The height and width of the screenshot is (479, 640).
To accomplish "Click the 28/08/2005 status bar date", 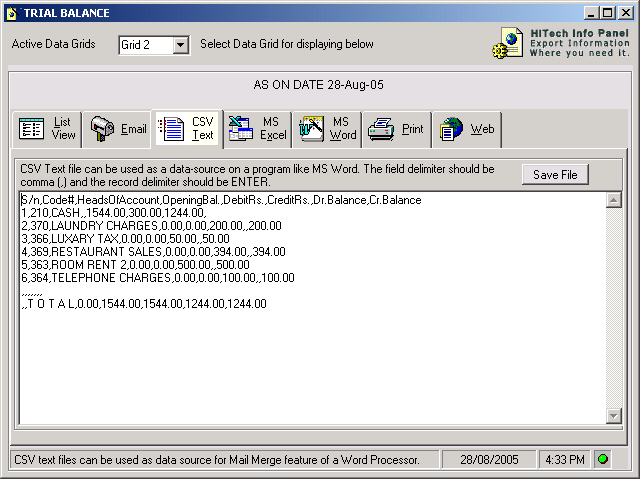I will (489, 460).
